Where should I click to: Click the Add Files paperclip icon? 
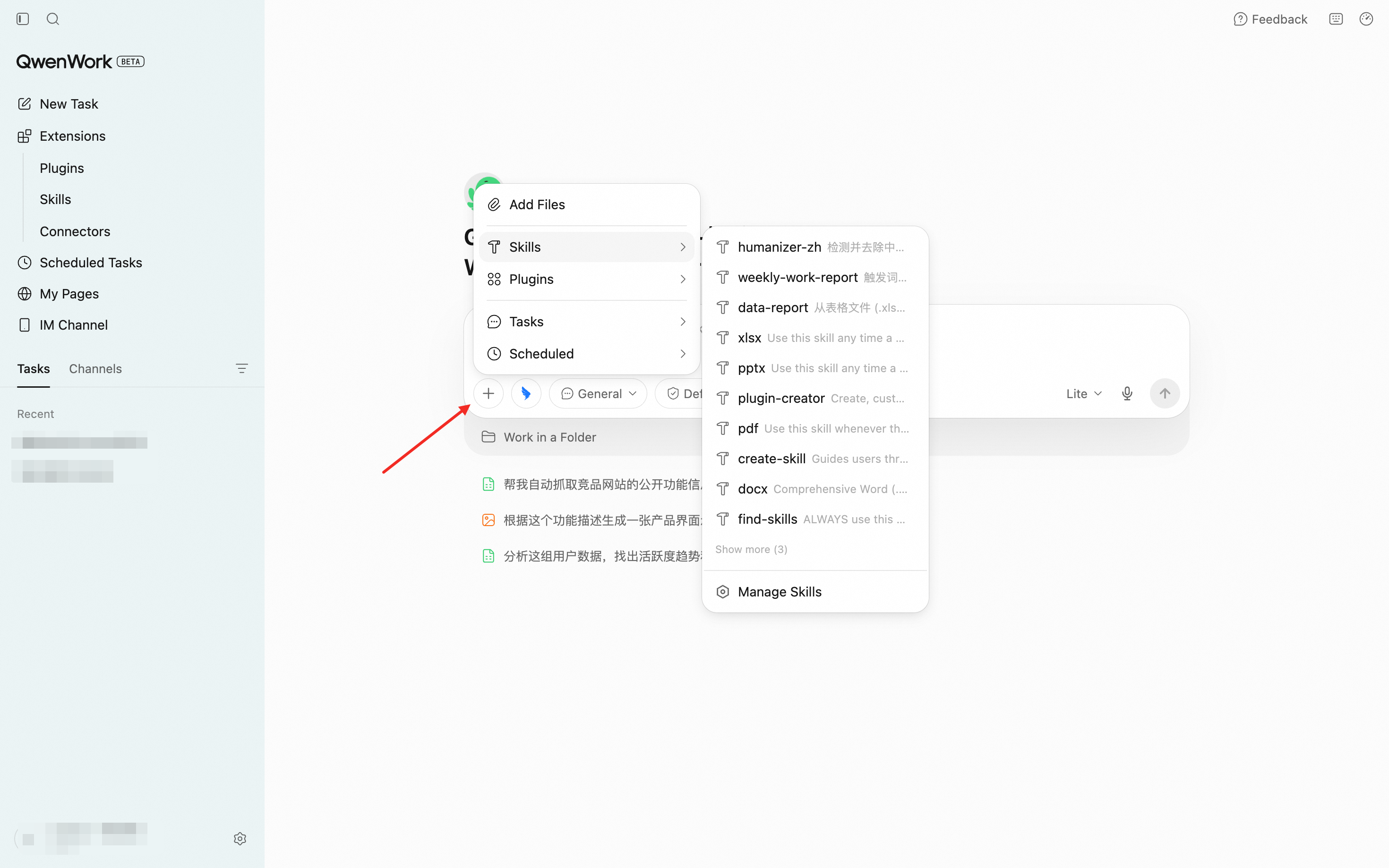coord(494,205)
